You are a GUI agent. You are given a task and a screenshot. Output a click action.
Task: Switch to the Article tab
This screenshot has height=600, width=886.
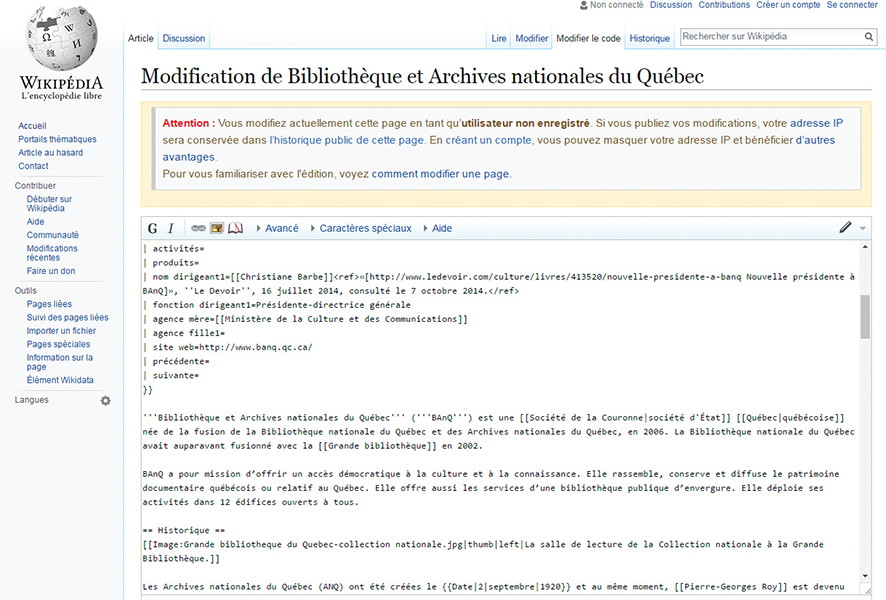(141, 38)
